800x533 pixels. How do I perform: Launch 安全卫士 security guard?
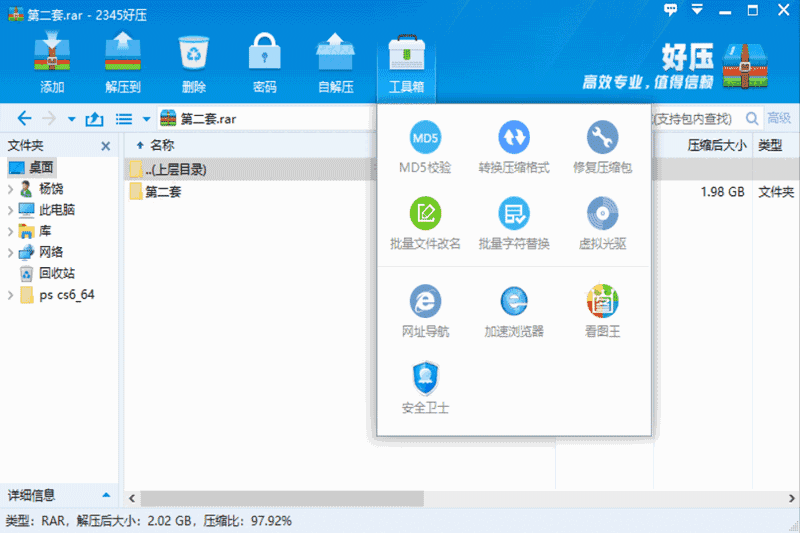(x=425, y=388)
